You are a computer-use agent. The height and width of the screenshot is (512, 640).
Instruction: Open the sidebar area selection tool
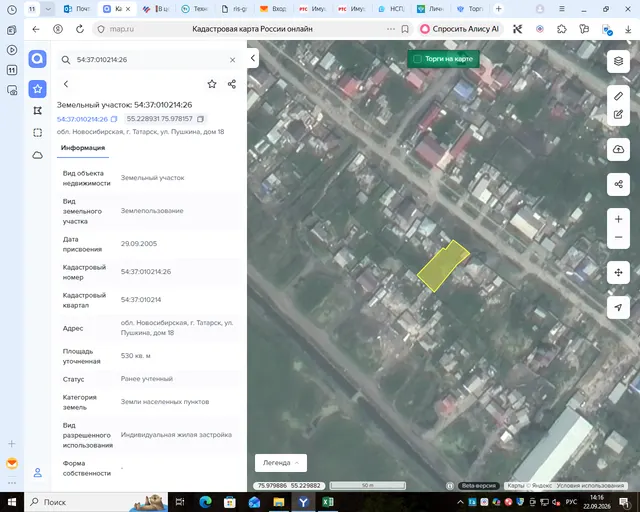pos(37,133)
